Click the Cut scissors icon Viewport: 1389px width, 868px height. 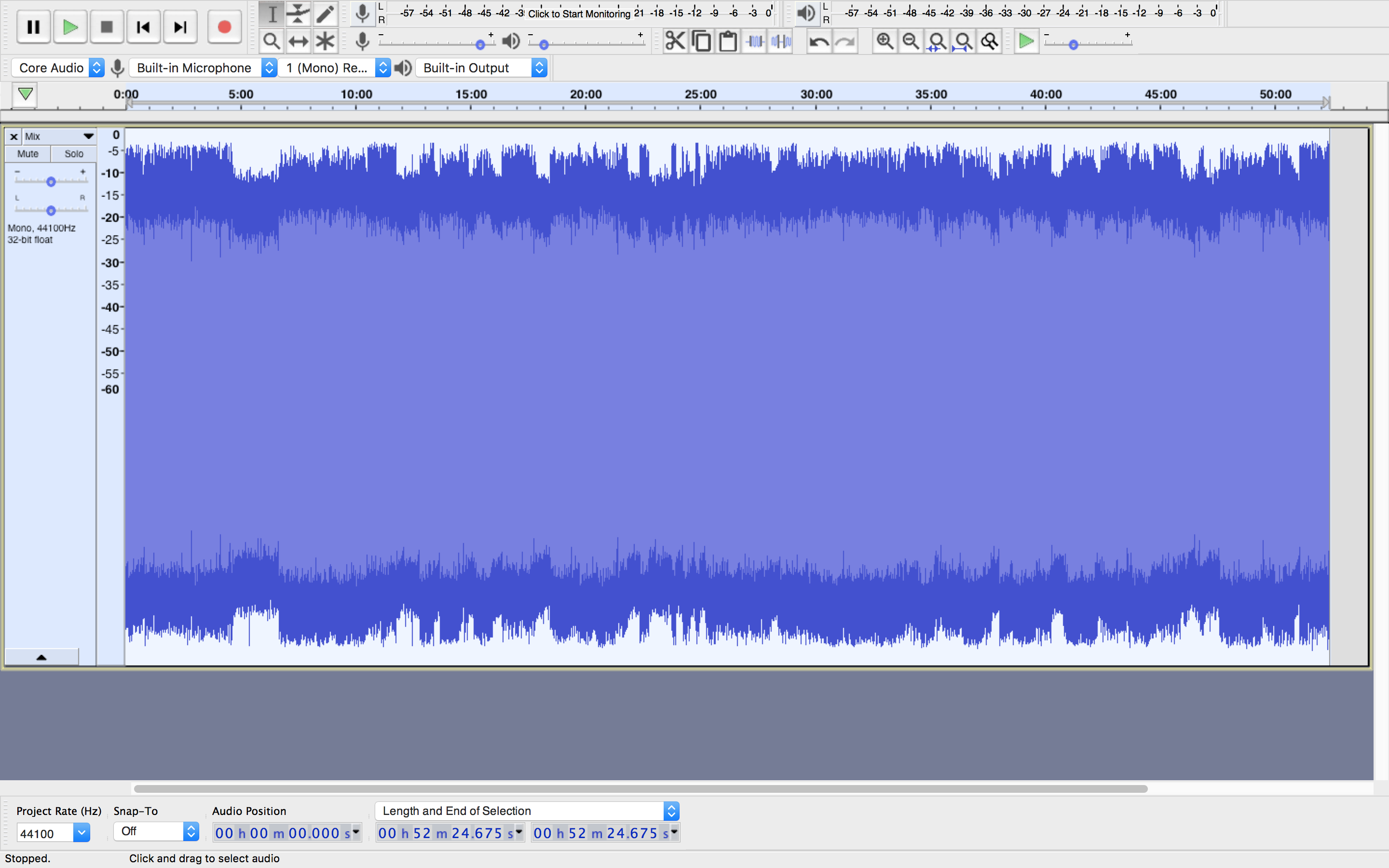pyautogui.click(x=675, y=41)
